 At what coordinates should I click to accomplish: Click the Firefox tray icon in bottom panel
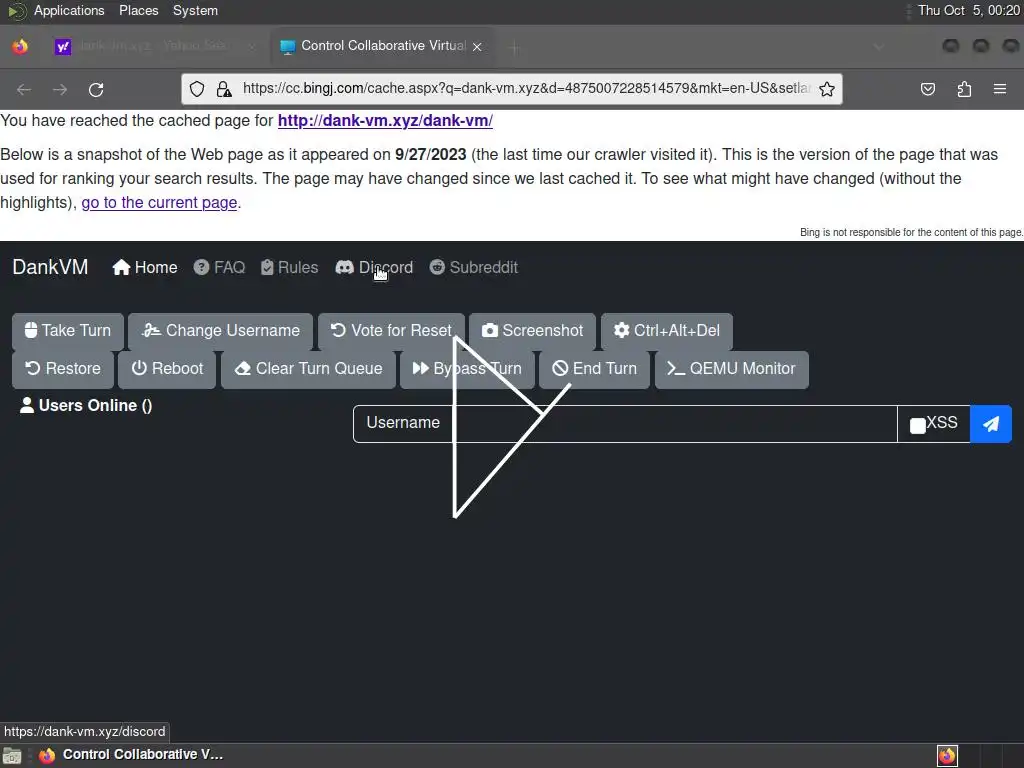point(947,756)
